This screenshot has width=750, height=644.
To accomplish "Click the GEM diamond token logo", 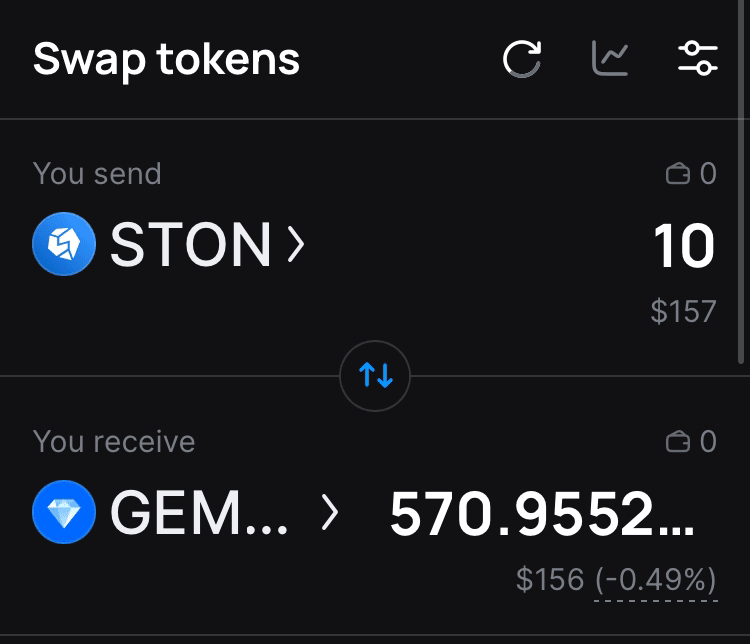I will (x=64, y=513).
